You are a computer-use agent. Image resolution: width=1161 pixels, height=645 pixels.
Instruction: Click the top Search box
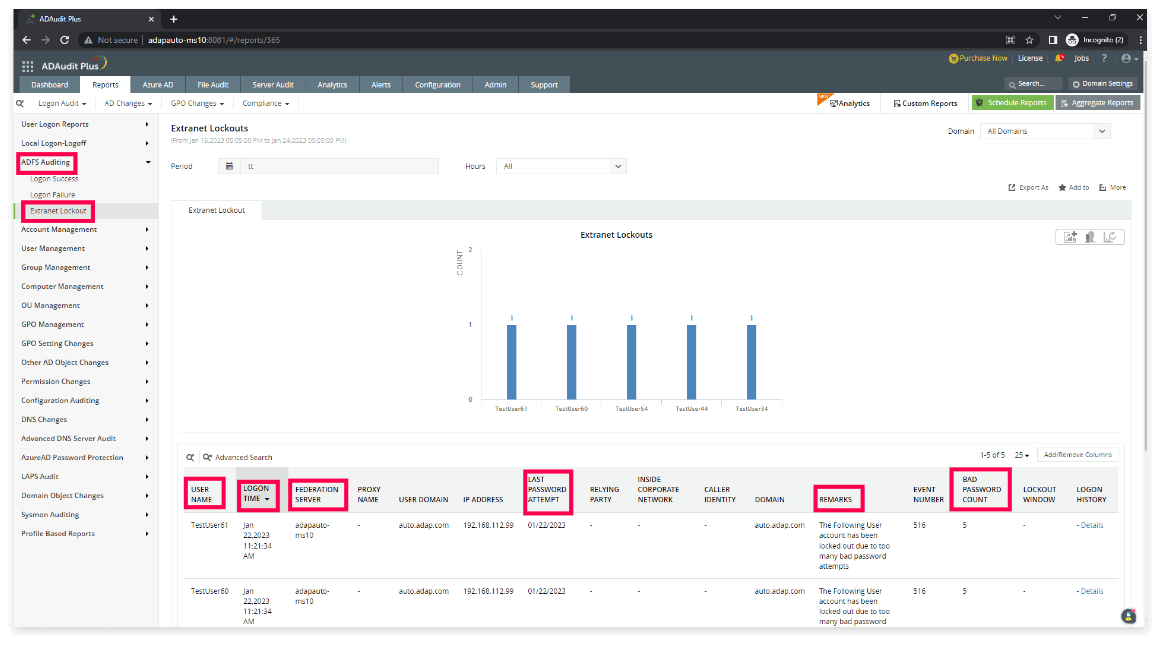pyautogui.click(x=1033, y=84)
